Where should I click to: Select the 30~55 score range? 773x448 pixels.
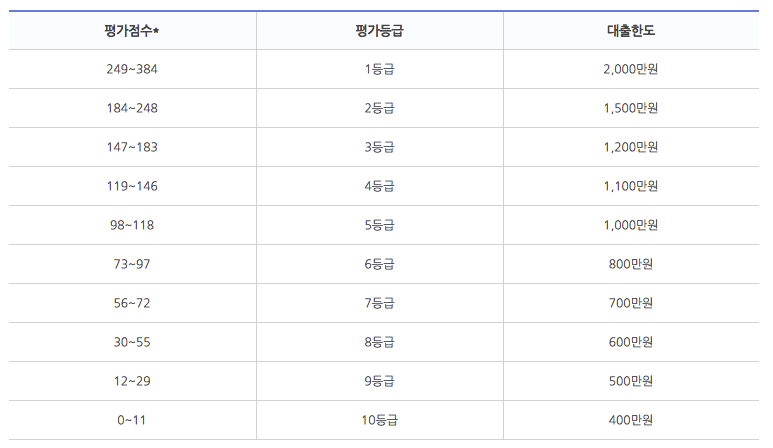[132, 342]
